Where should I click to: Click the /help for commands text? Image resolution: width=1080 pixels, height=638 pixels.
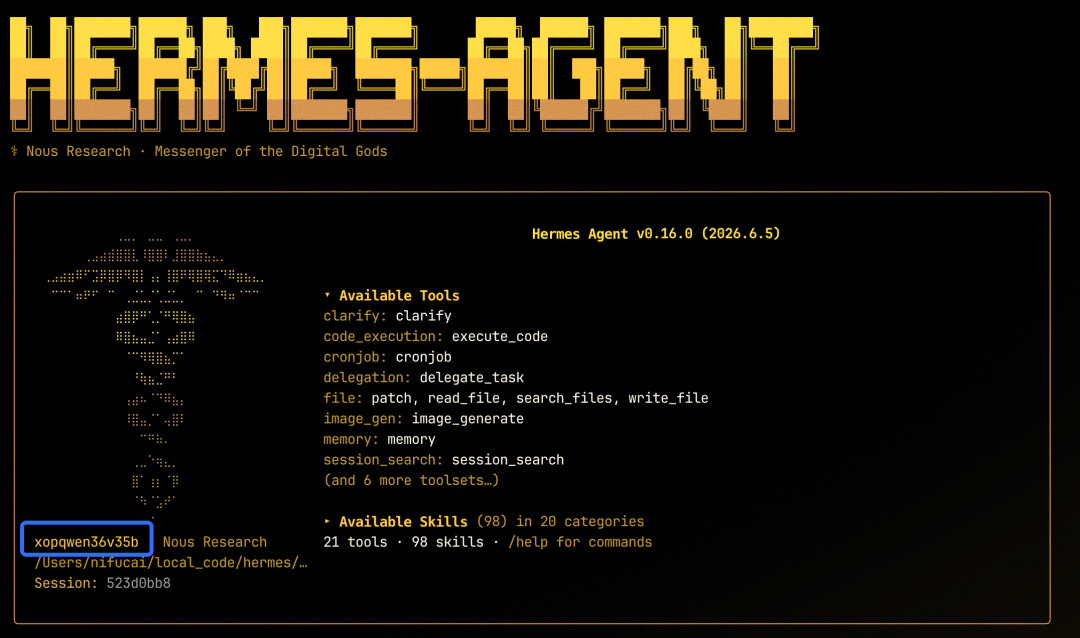pyautogui.click(x=580, y=542)
